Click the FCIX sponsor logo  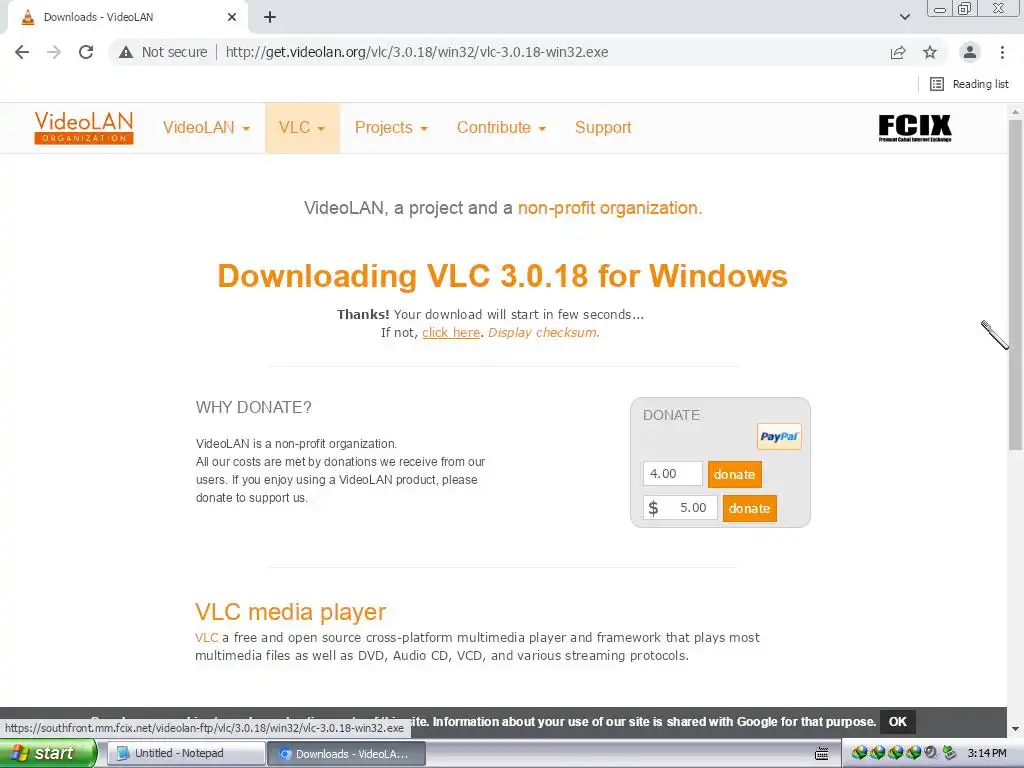(915, 128)
